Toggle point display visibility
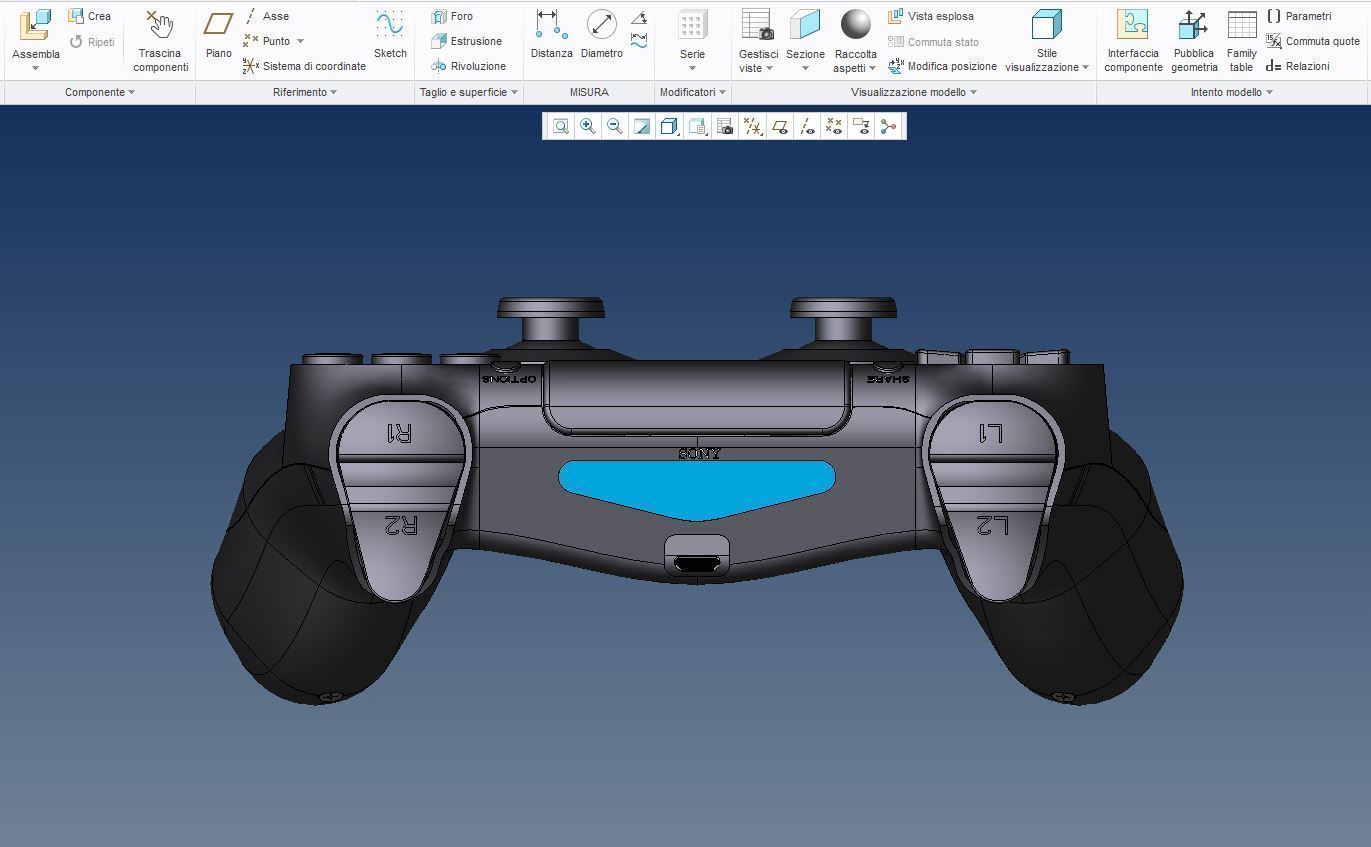 click(x=834, y=126)
